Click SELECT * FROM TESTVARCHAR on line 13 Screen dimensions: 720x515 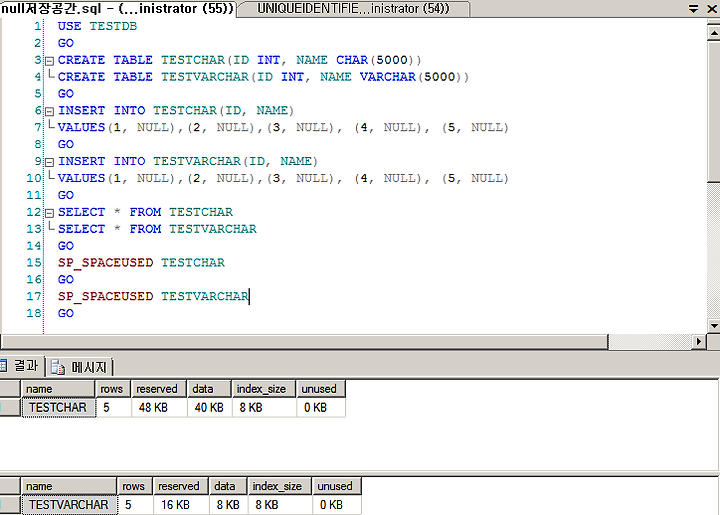point(157,229)
